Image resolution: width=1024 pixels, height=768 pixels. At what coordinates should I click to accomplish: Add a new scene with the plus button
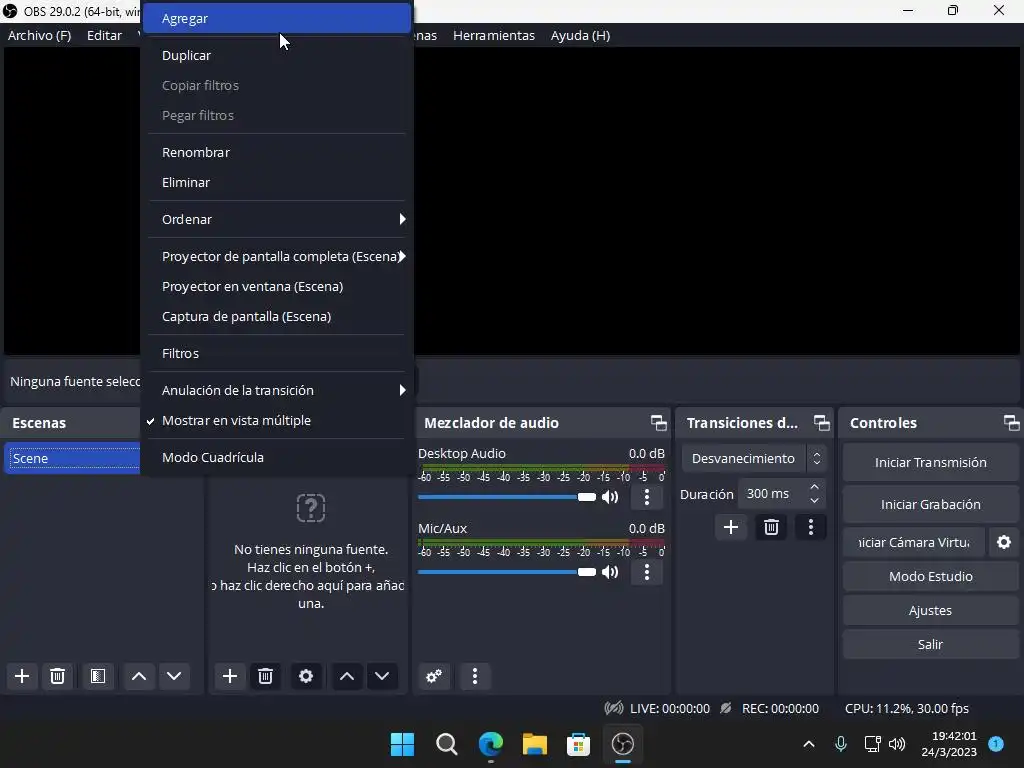tap(22, 676)
